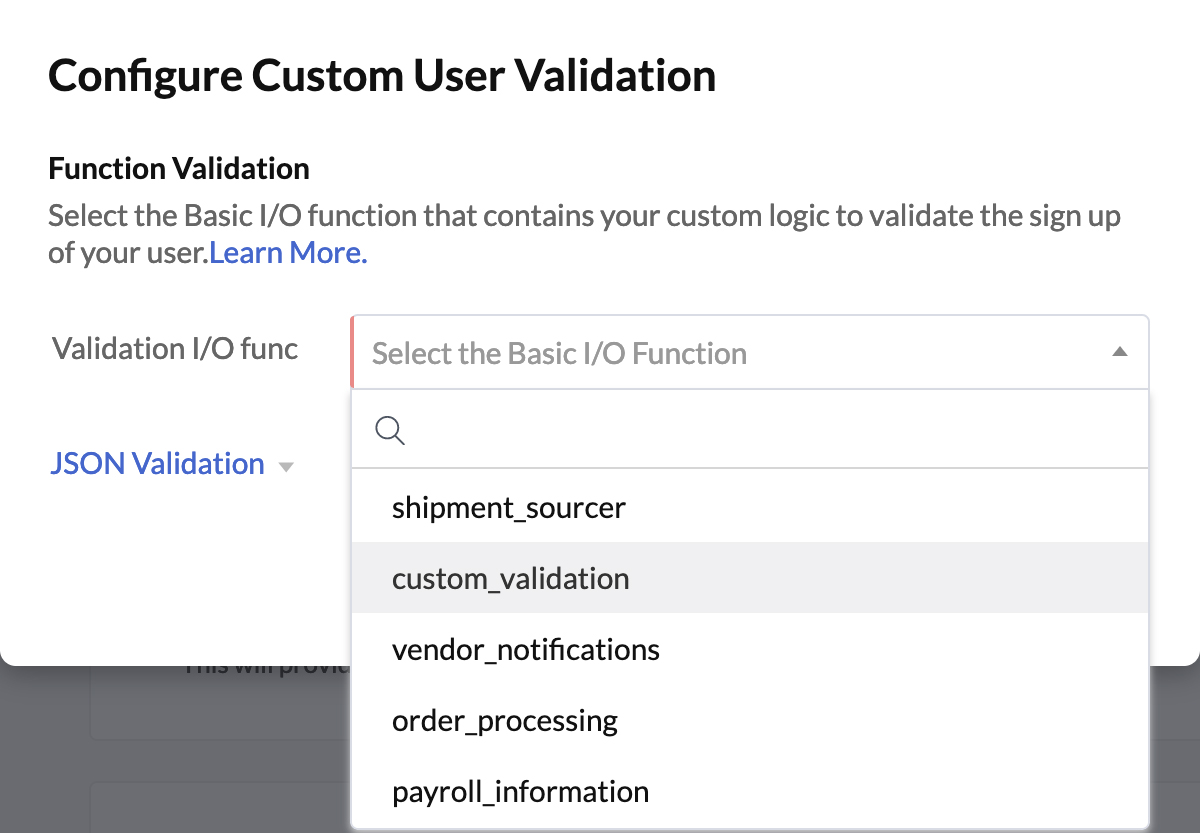
Task: Click the description text under Function Validation
Action: point(583,233)
